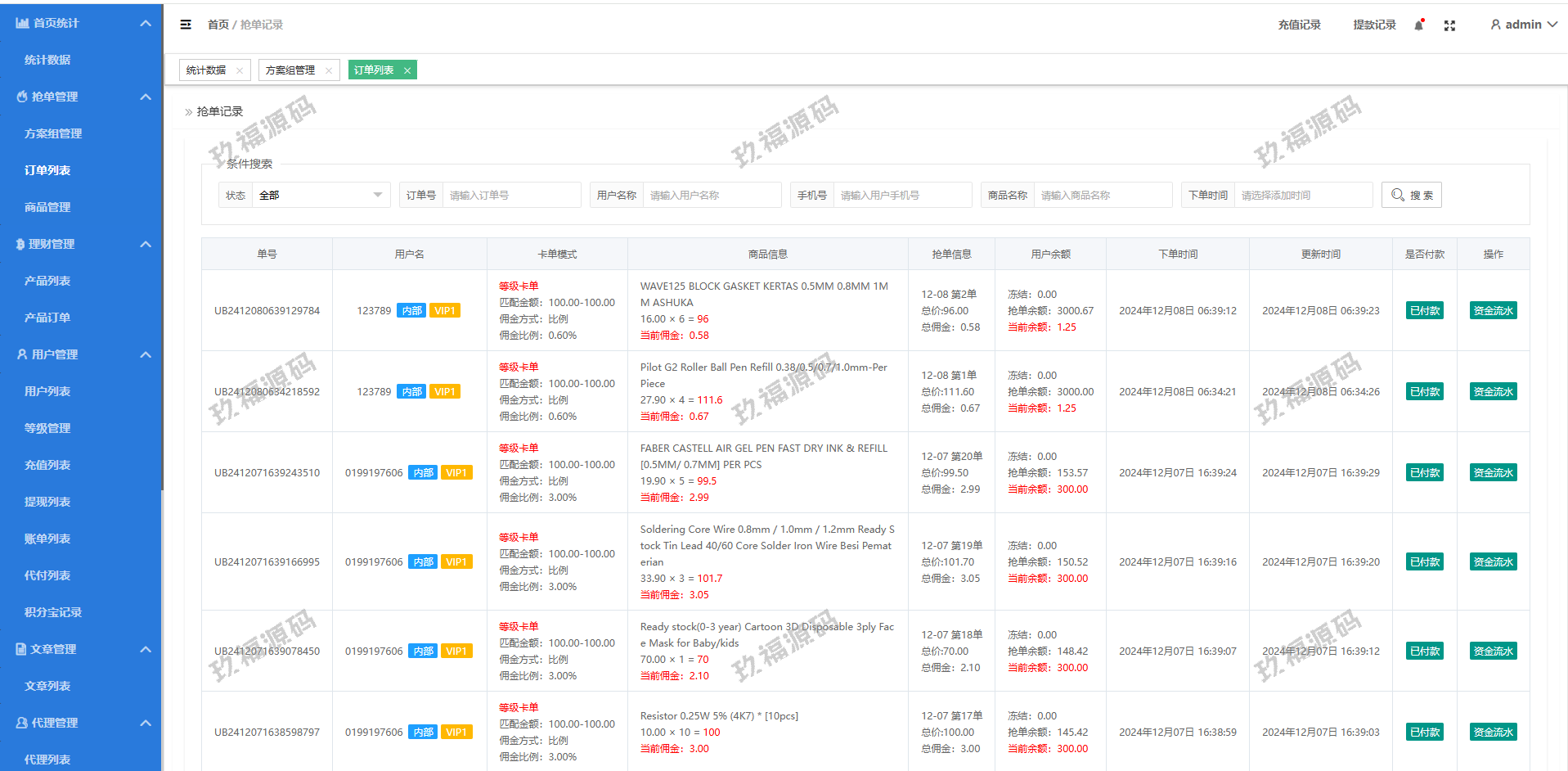Toggle fullscreen mode icon
The height and width of the screenshot is (771, 1568).
tap(1449, 25)
